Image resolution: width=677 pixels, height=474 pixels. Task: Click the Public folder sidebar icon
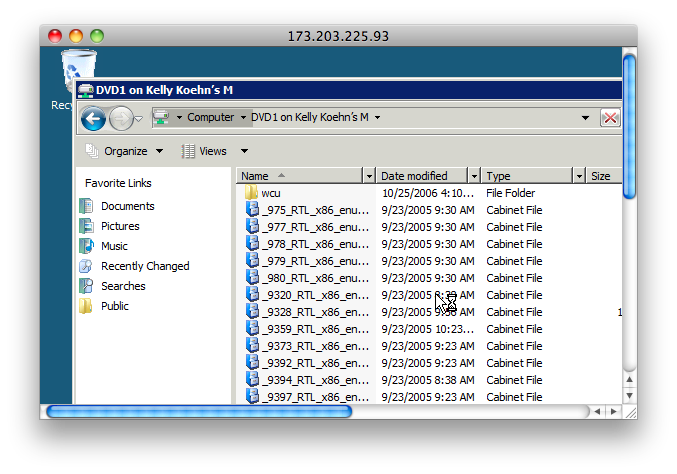[86, 306]
